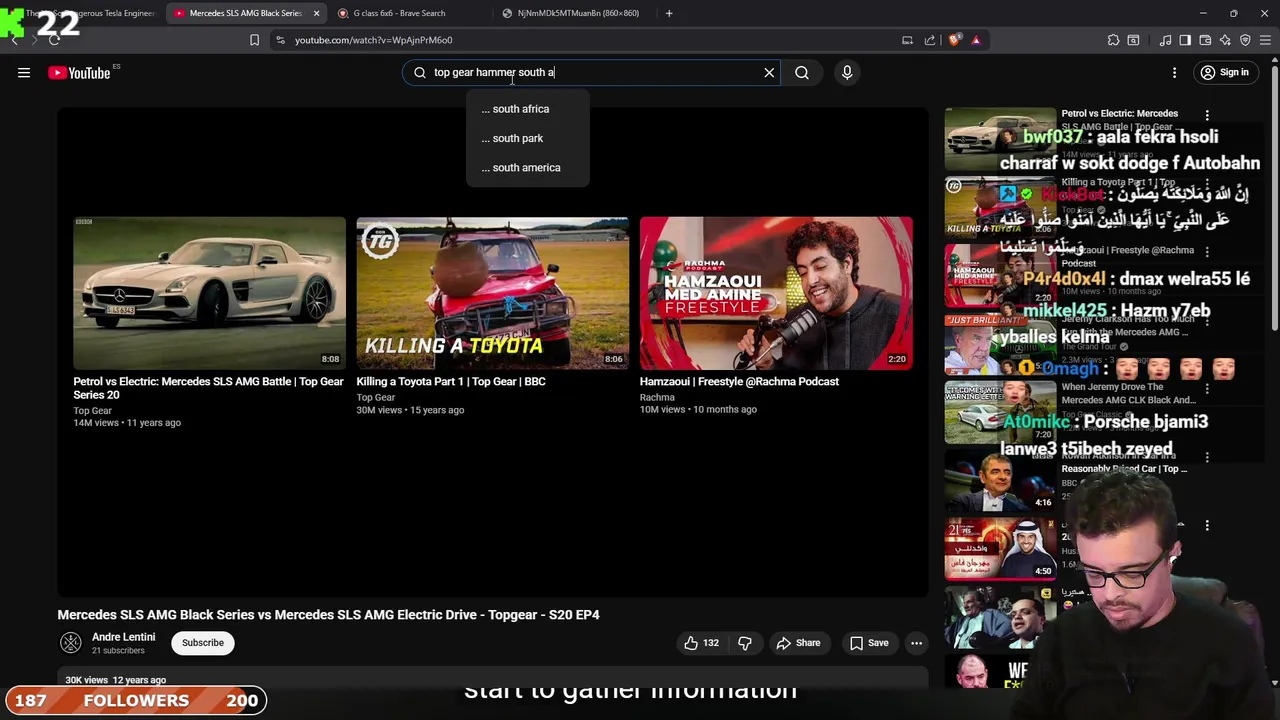The height and width of the screenshot is (720, 1280).
Task: Open Andre Lentini channel avatar
Action: tap(71, 643)
